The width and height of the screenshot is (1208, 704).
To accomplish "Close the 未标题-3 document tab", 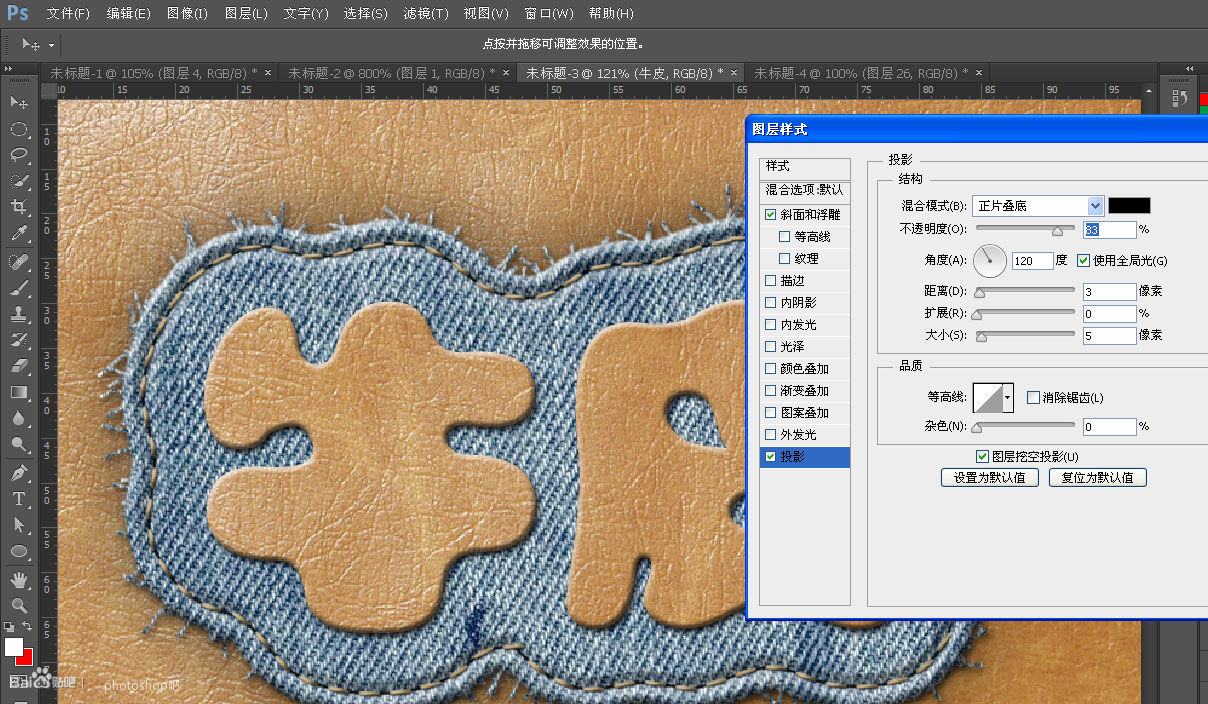I will [734, 73].
